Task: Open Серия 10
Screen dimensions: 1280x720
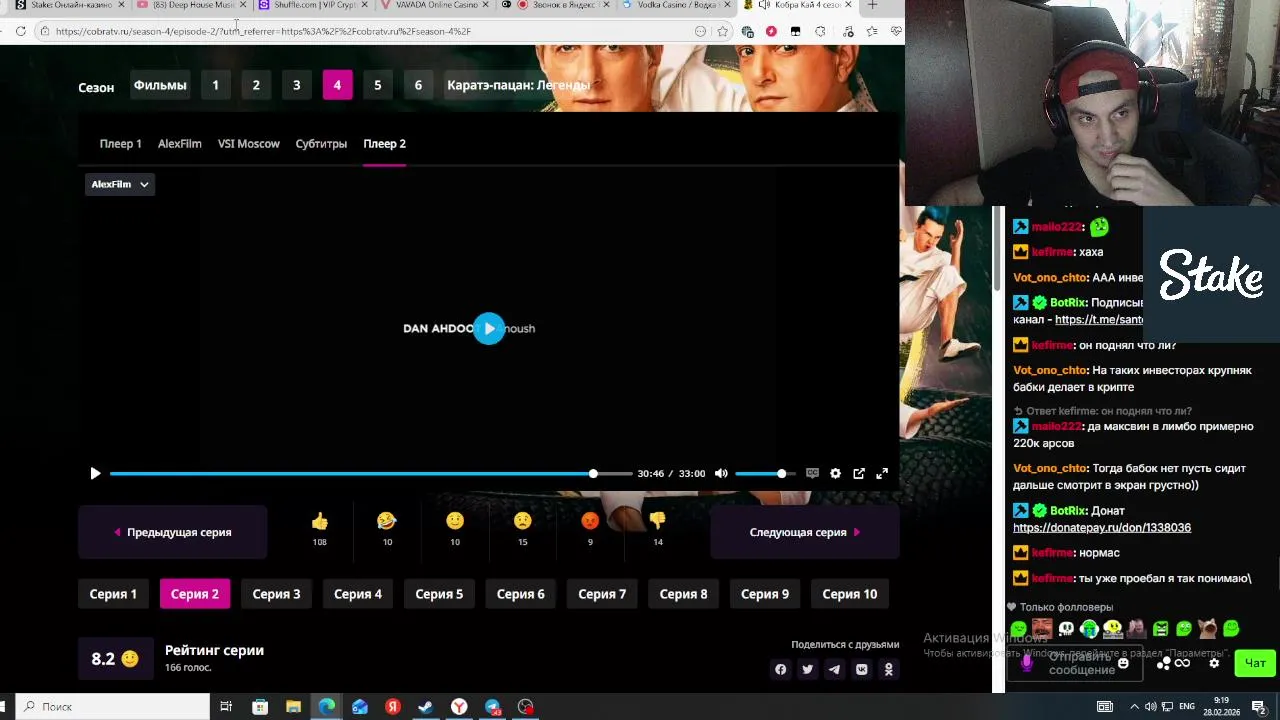Action: coord(850,594)
